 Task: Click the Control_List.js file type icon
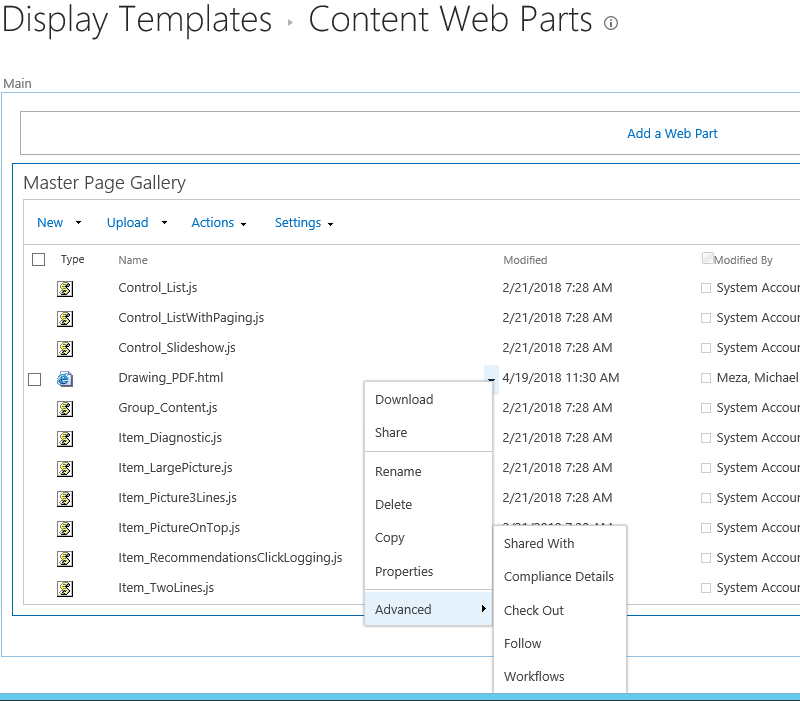pyautogui.click(x=65, y=288)
